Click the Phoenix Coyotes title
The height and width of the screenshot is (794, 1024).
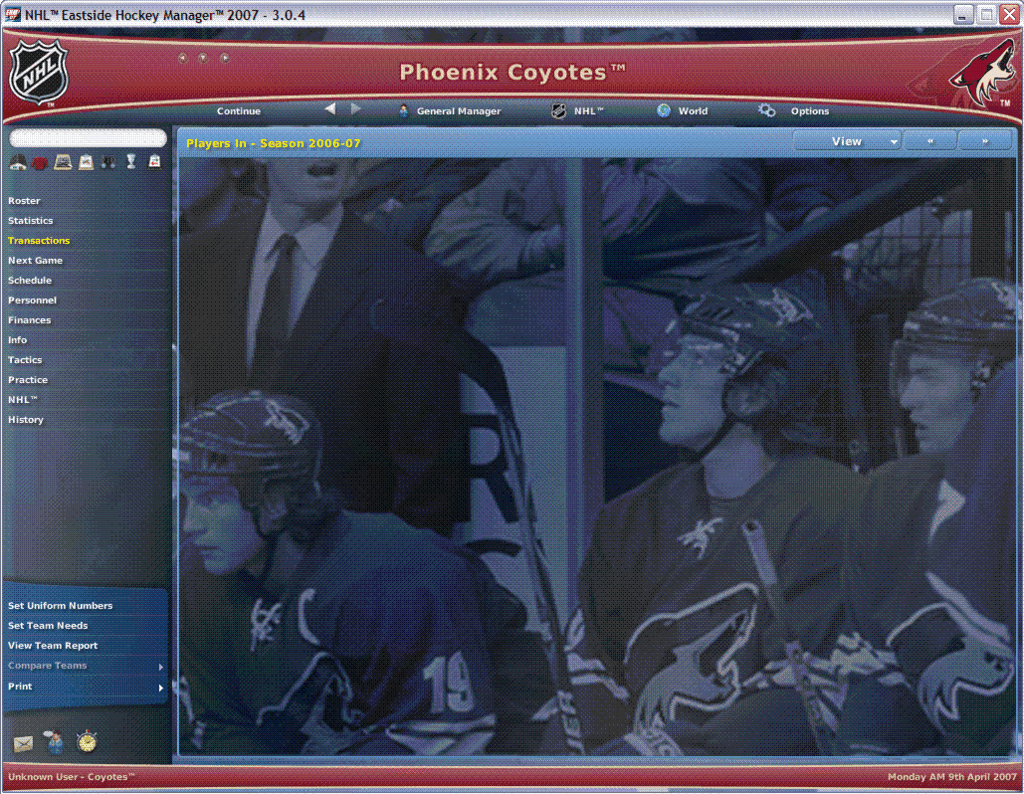coord(512,72)
